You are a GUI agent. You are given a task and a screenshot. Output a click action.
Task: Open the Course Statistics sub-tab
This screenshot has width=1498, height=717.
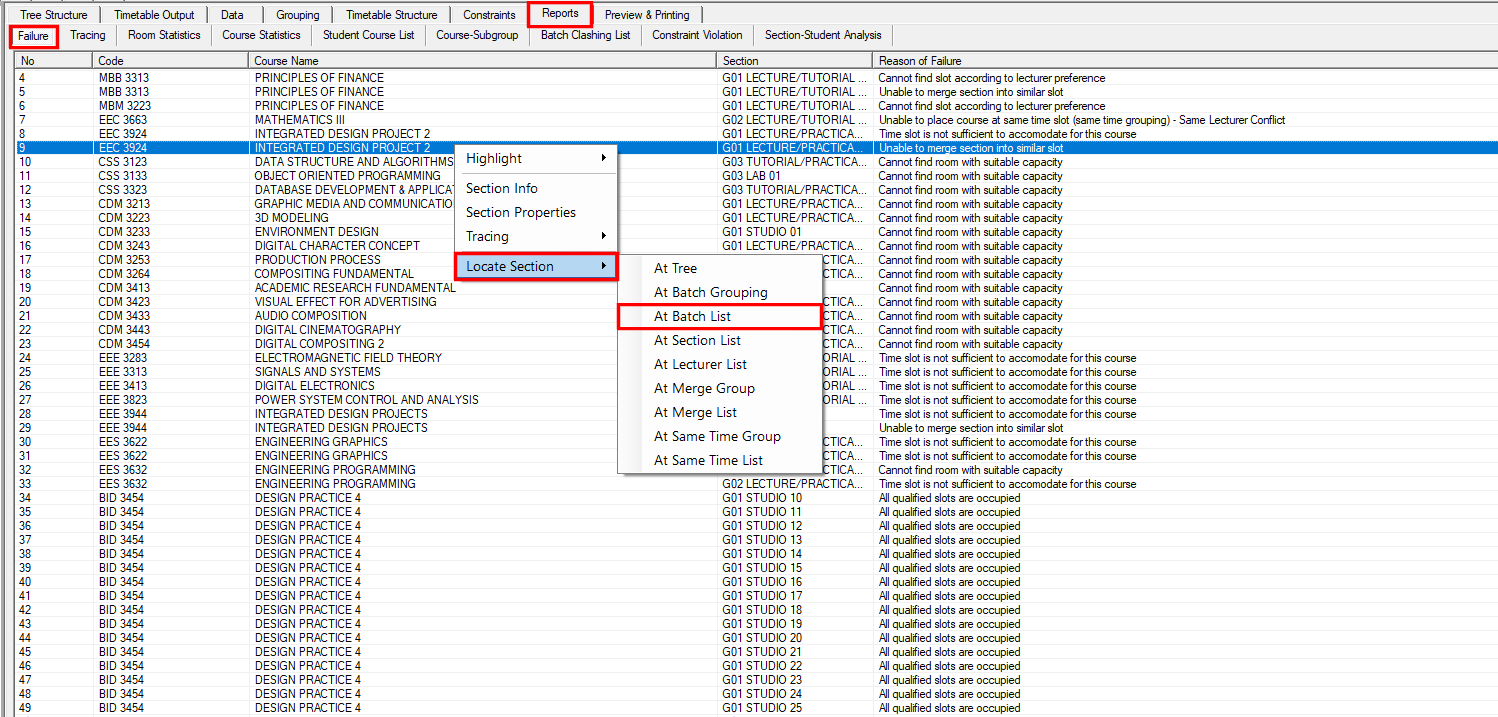261,35
